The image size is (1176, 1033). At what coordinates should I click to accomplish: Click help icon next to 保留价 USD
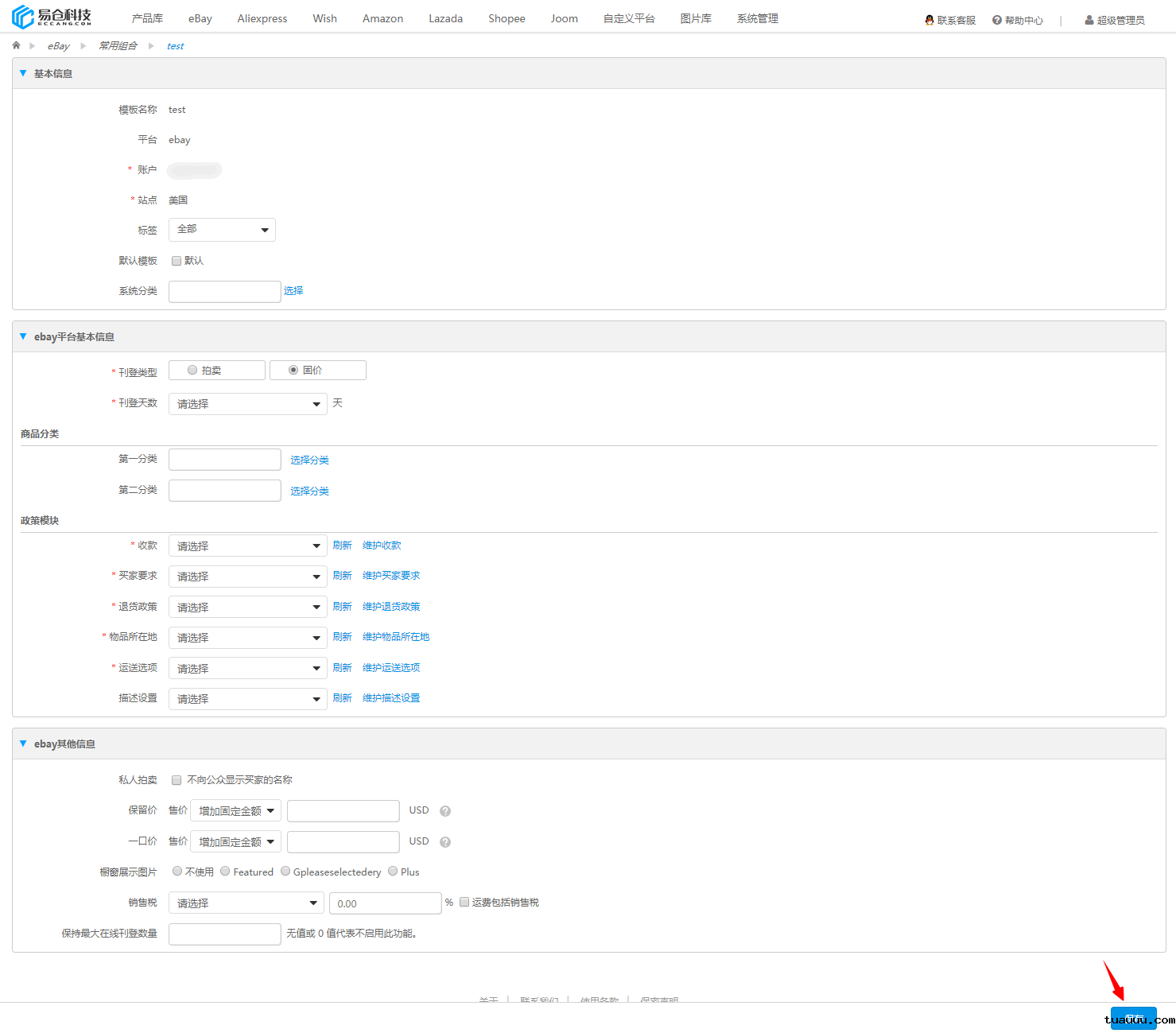point(445,811)
